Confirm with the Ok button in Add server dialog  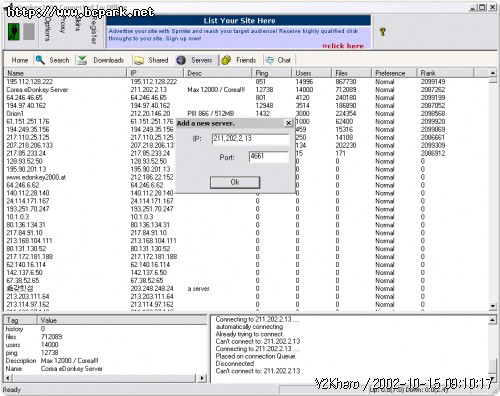[235, 182]
